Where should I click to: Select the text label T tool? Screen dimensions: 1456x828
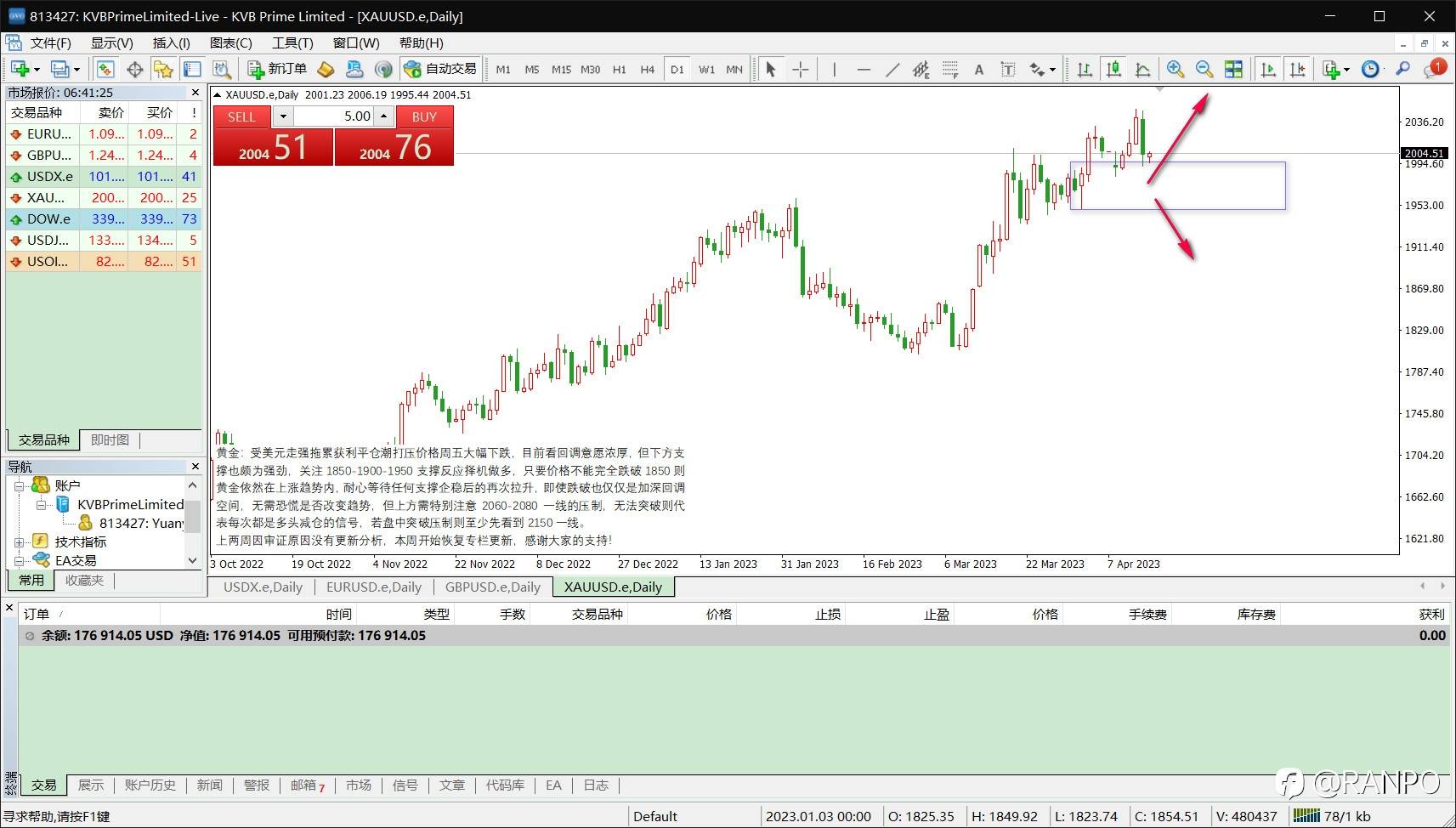click(x=1008, y=69)
